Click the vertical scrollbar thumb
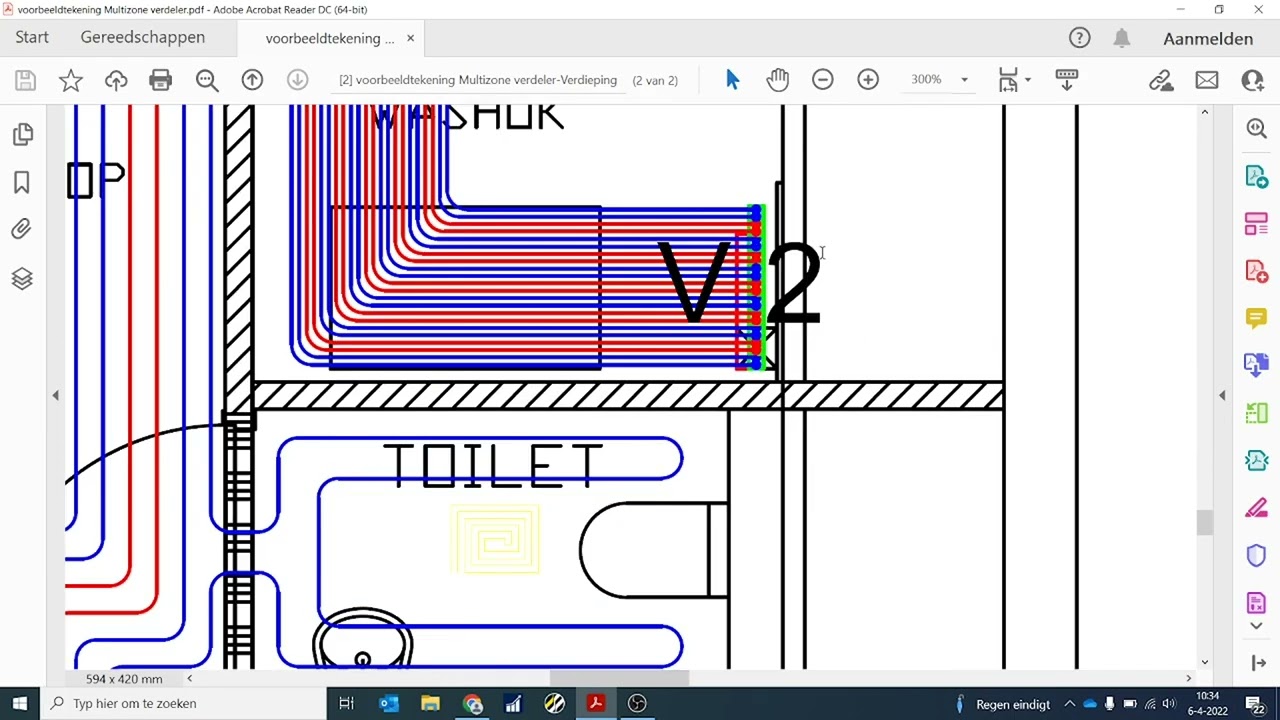This screenshot has height=720, width=1280. pos(1205,522)
